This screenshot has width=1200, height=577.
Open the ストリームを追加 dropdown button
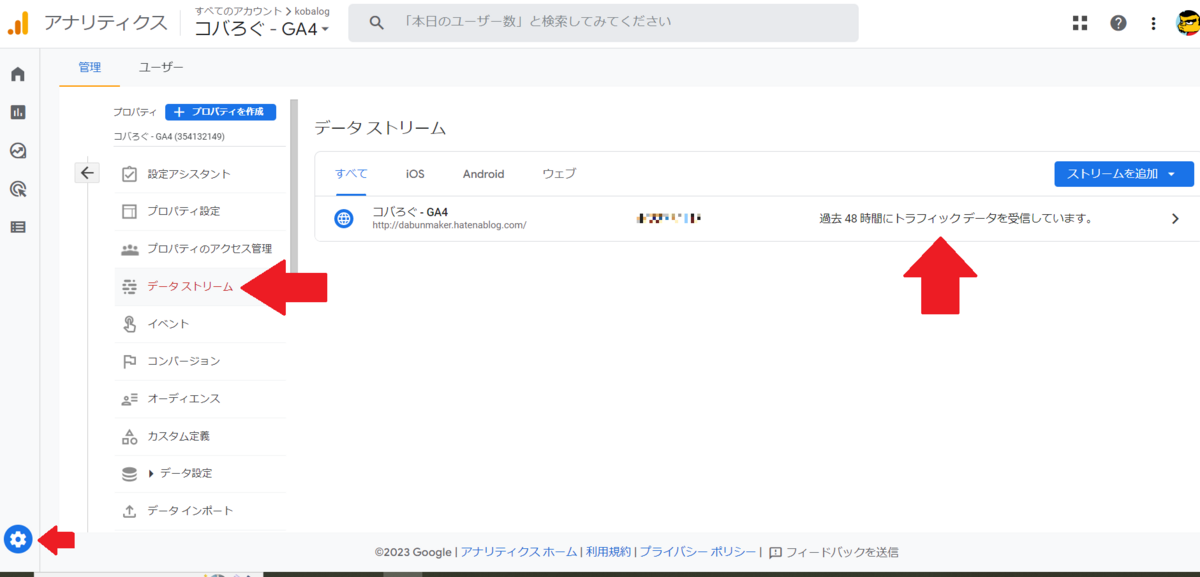click(1124, 174)
